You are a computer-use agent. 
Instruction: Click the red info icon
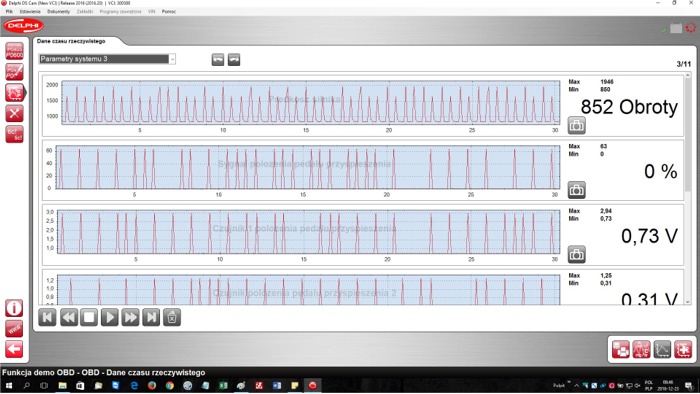click(14, 308)
